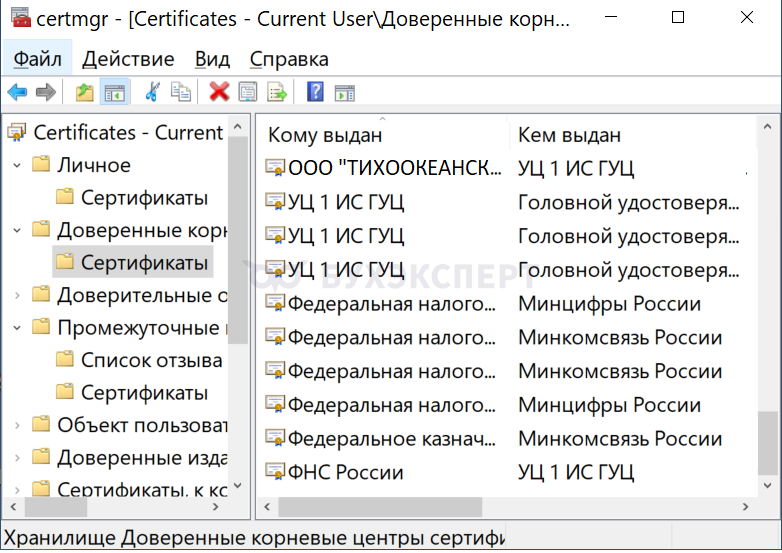This screenshot has height=553, width=782.
Task: Click the Export list icon
Action: [x=277, y=92]
